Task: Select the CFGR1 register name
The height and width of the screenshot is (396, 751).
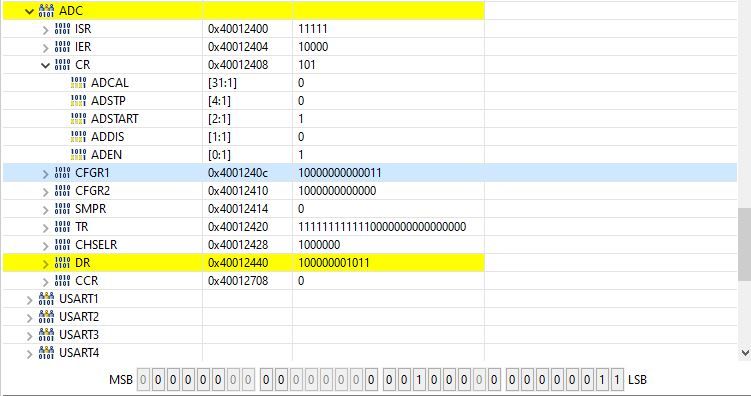Action: [x=92, y=172]
